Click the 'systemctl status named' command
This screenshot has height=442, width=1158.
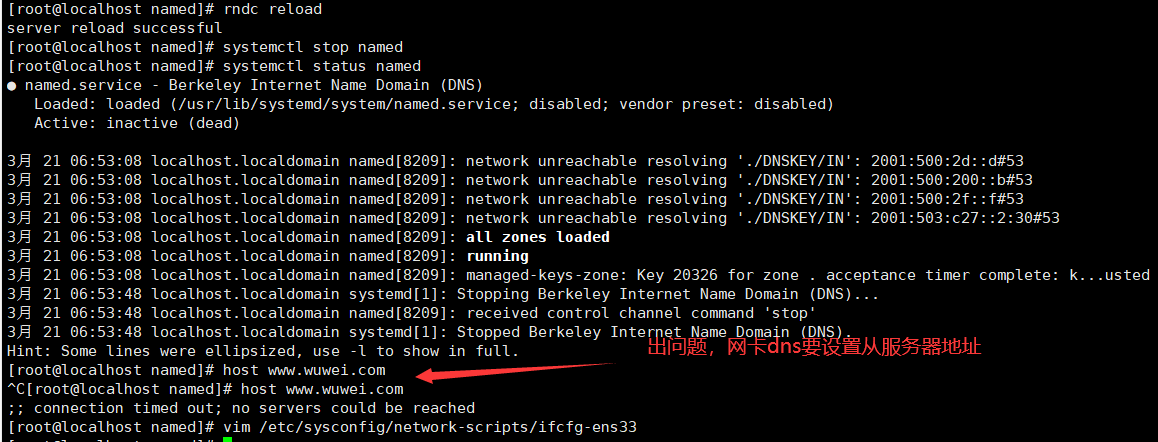click(322, 67)
